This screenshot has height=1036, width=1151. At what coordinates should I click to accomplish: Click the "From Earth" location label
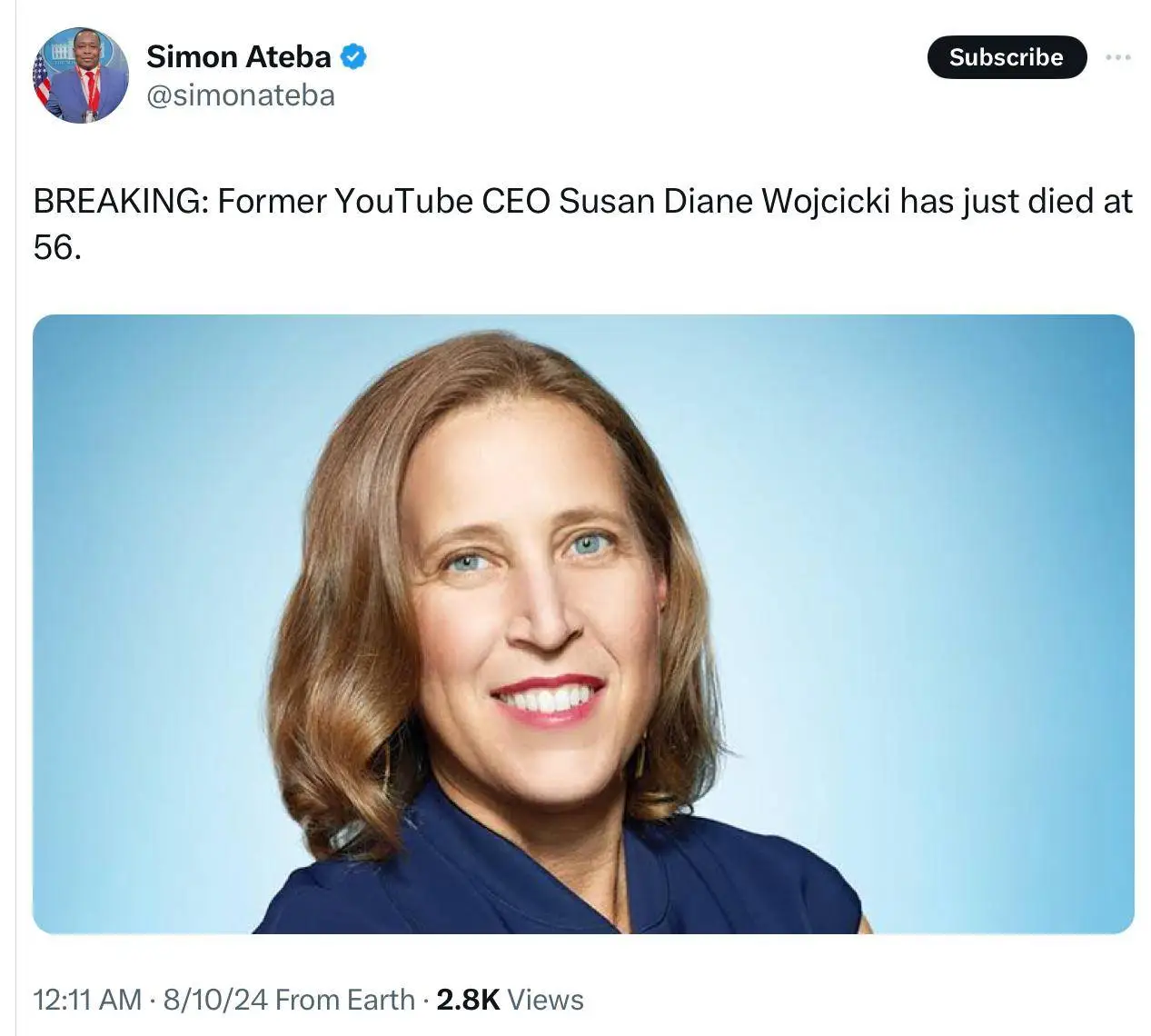pyautogui.click(x=344, y=1000)
